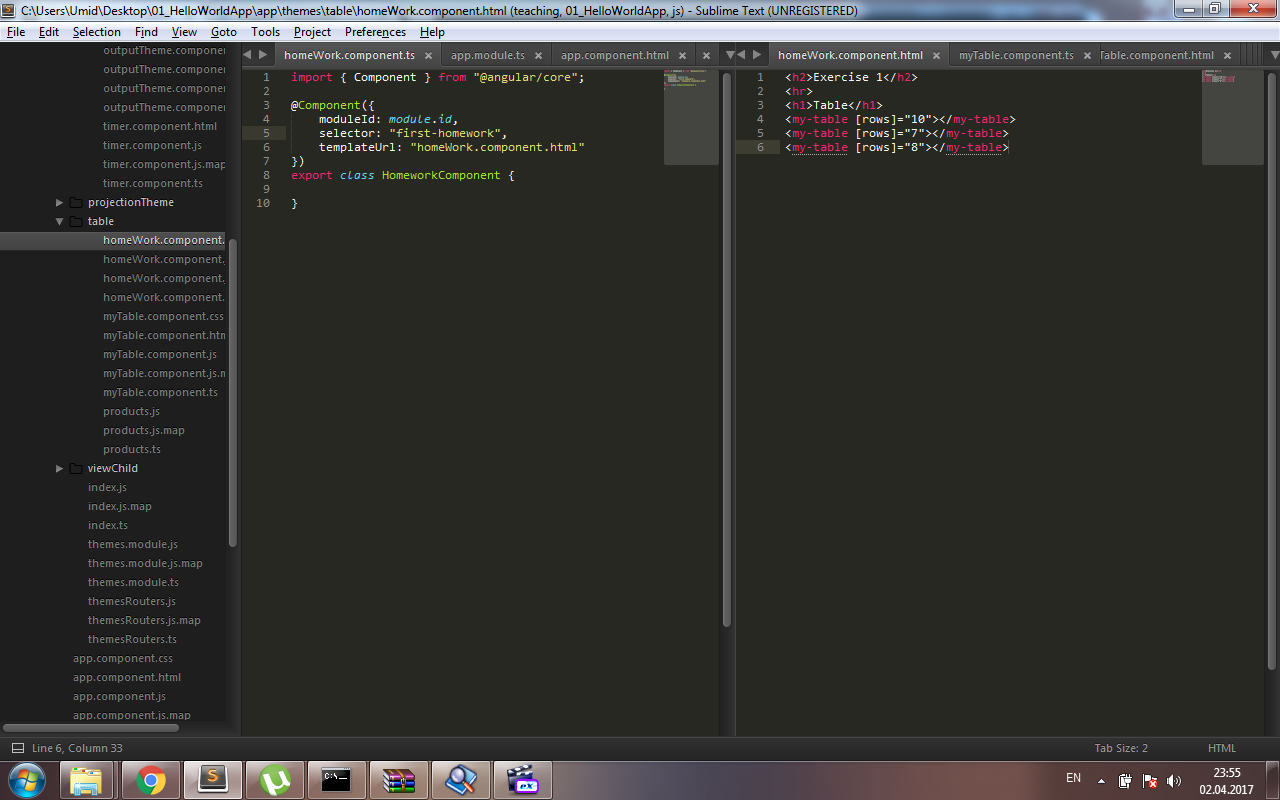This screenshot has width=1280, height=800.
Task: Open themes.module.ts in sidebar
Action: tap(133, 582)
